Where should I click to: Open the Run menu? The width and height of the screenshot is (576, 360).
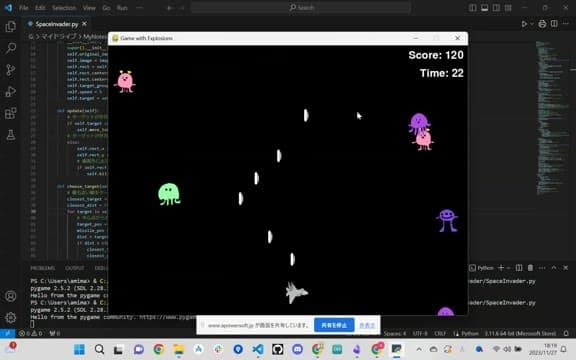tap(122, 8)
